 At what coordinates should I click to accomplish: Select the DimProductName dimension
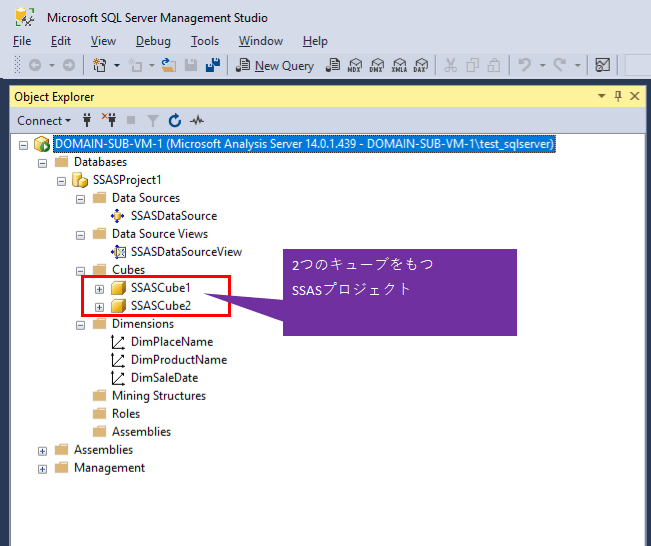(x=178, y=360)
